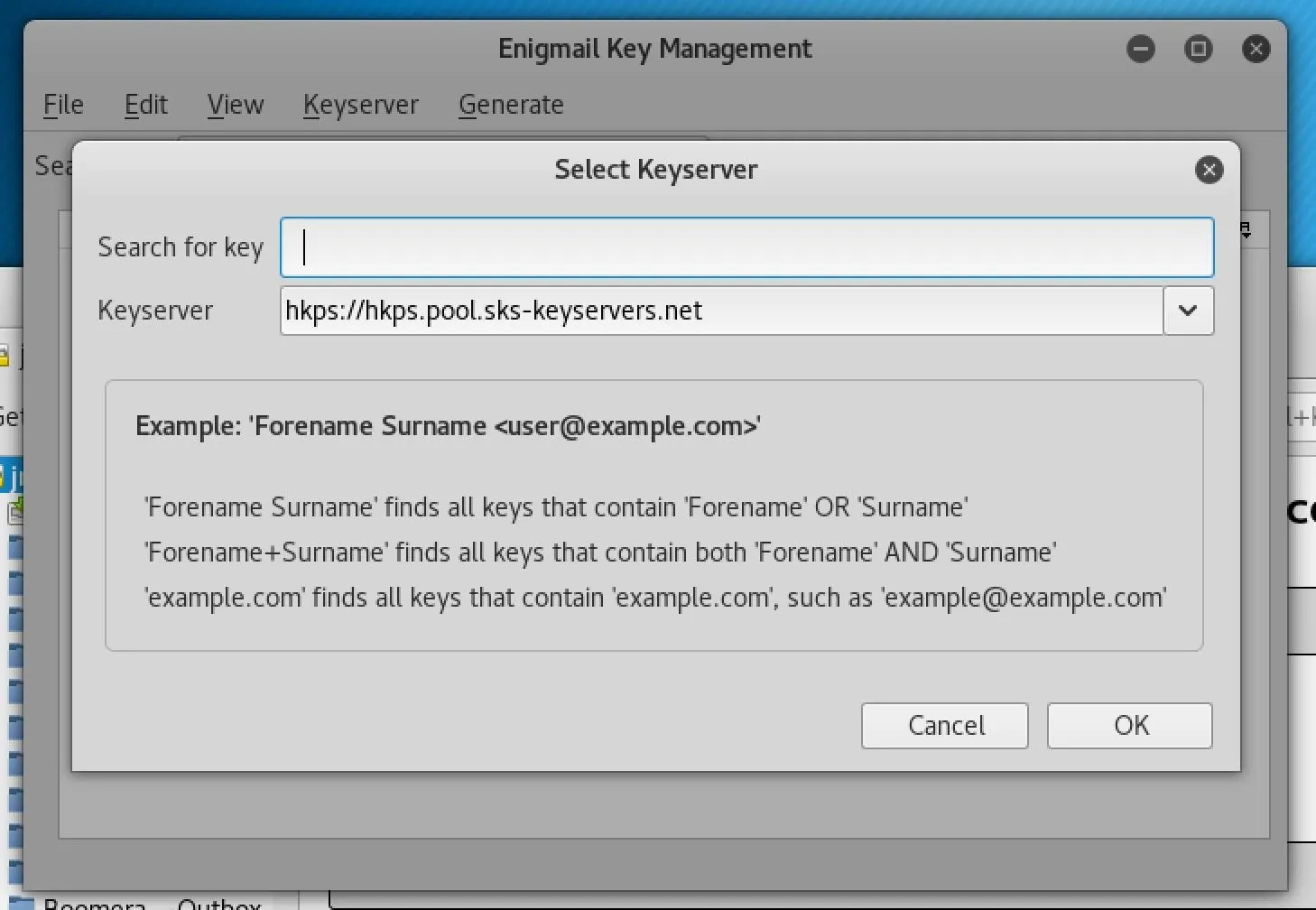Maximize the Enigmail Key Management window
The height and width of the screenshot is (910, 1316).
tap(1199, 49)
